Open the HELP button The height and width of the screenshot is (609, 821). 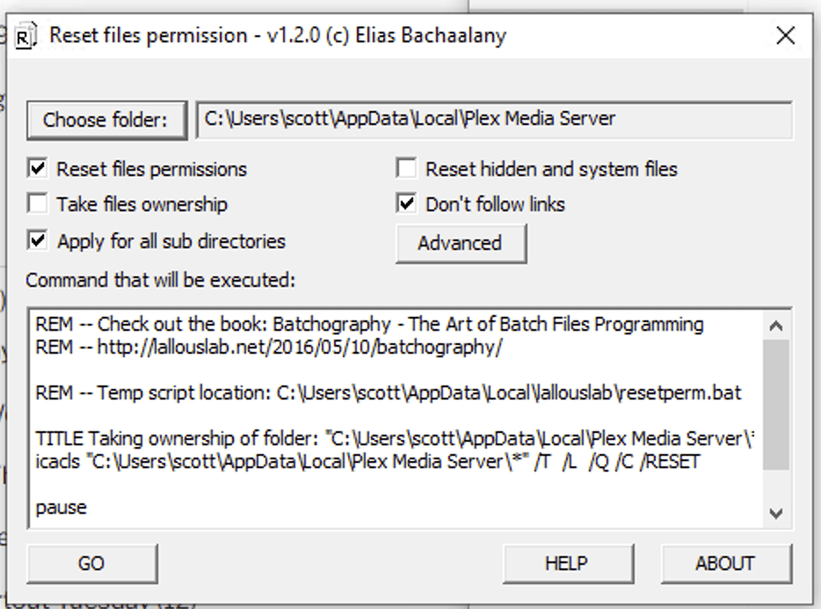coord(566,563)
